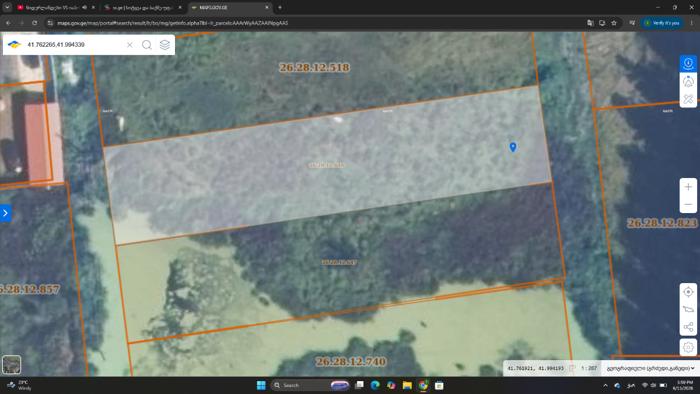Open the coordinate system dropdown
700x394 pixels.
click(x=650, y=369)
